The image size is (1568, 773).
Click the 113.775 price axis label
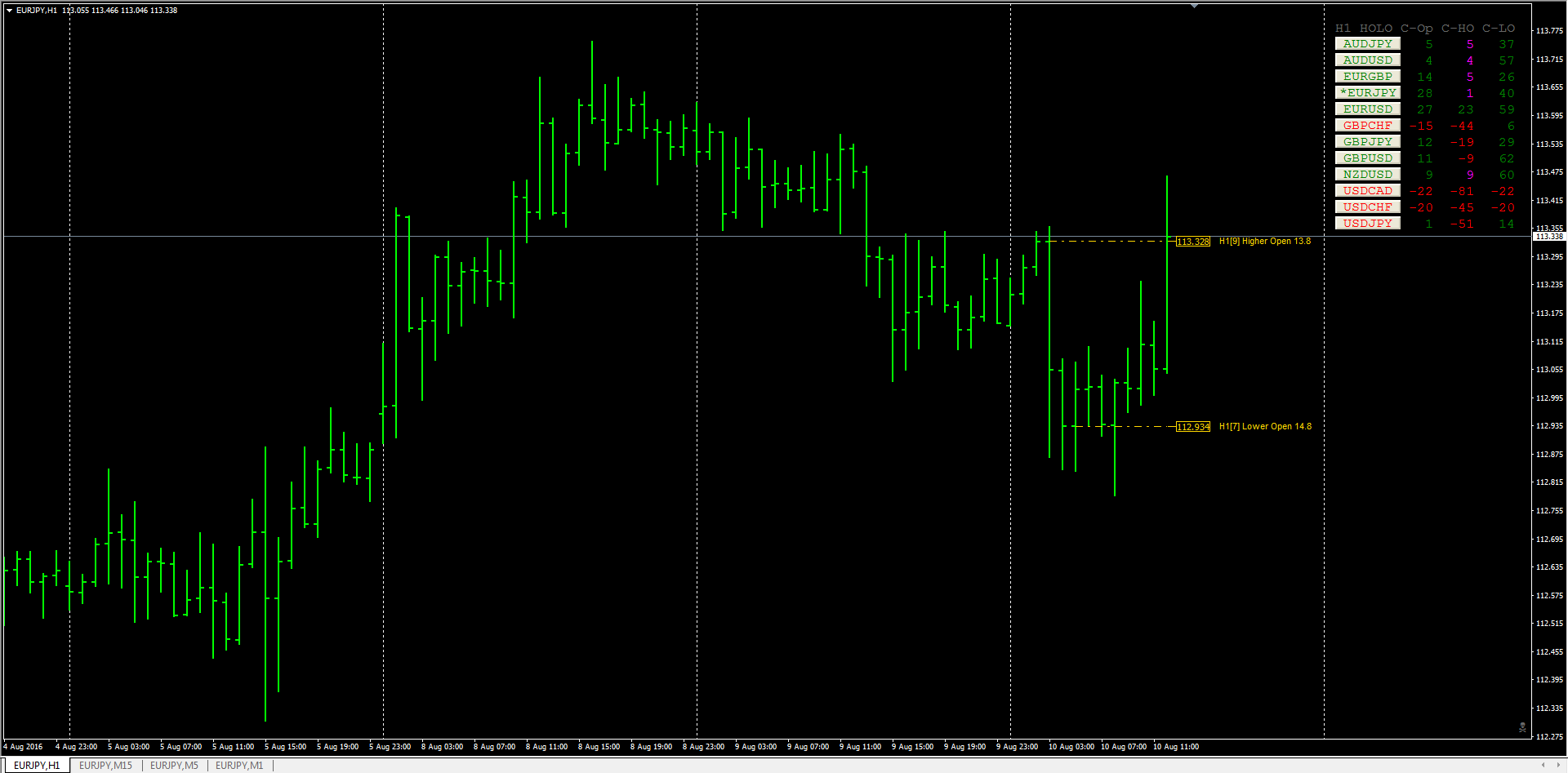click(x=1549, y=31)
